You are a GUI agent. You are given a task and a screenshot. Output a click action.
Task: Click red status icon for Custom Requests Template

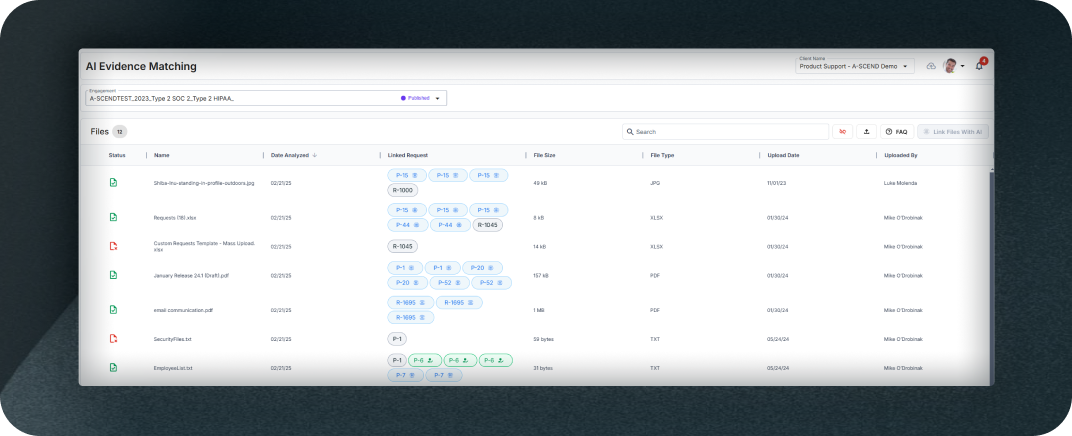pyautogui.click(x=113, y=245)
